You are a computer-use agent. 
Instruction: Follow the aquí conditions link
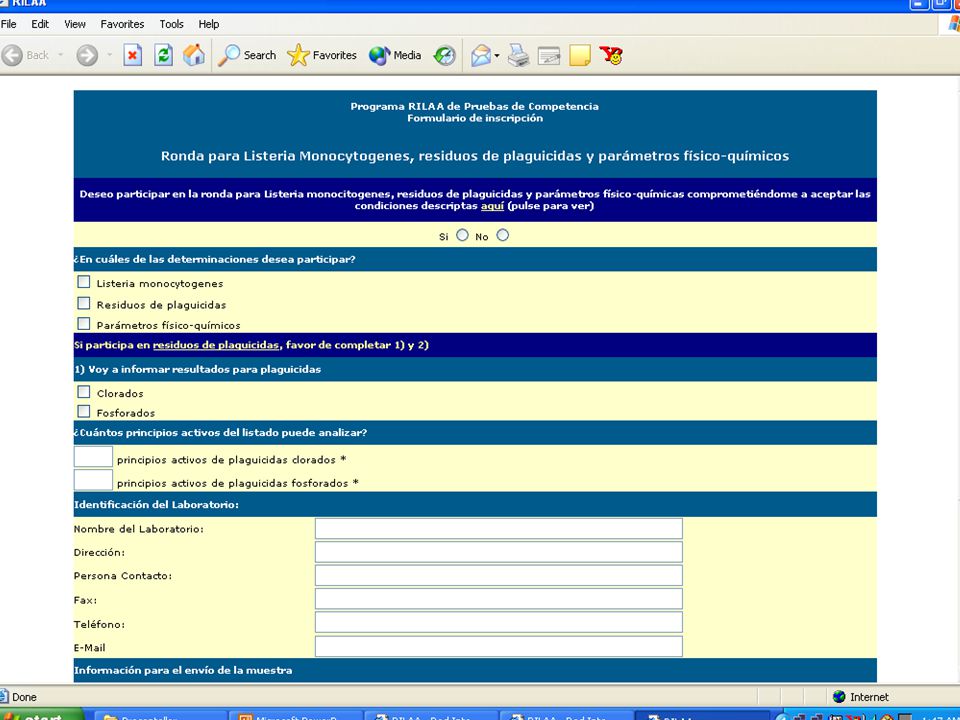coord(492,206)
